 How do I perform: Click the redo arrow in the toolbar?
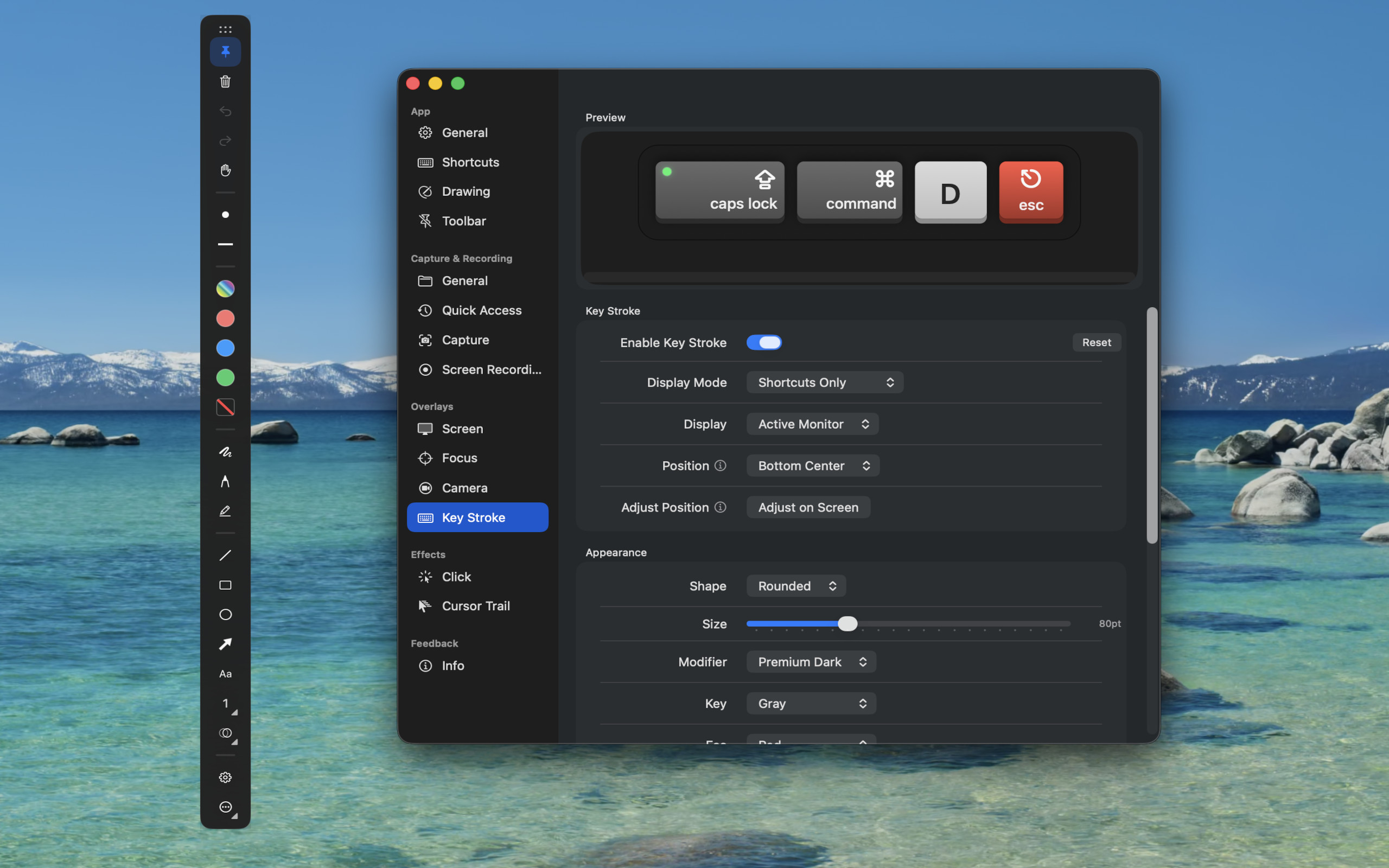click(x=225, y=141)
